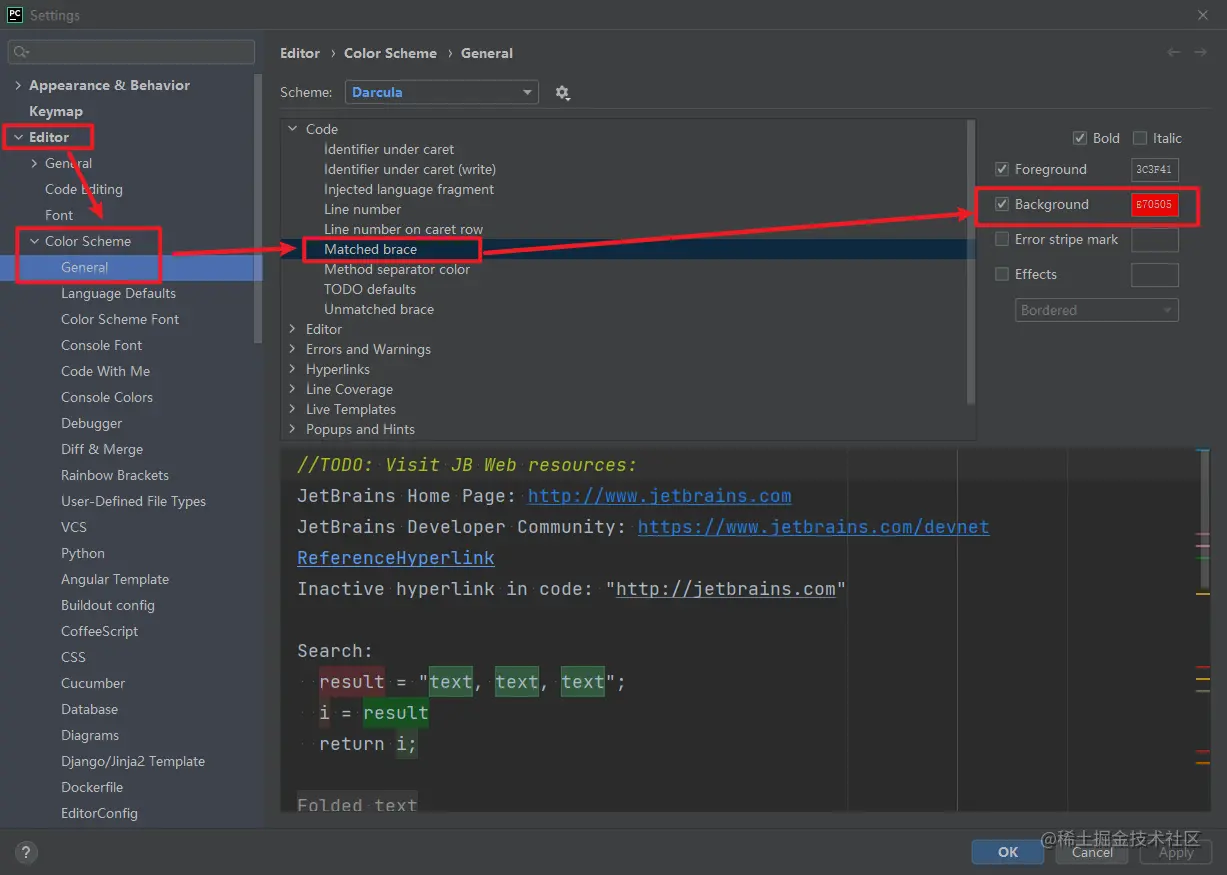Select Font under Editor
Screen dimensions: 1227x875
click(x=59, y=215)
